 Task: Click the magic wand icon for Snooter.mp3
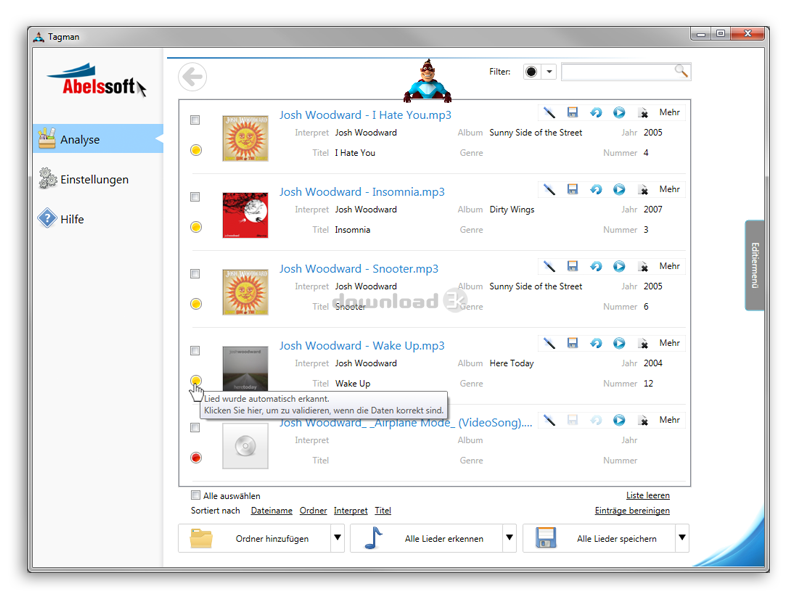pyautogui.click(x=549, y=266)
